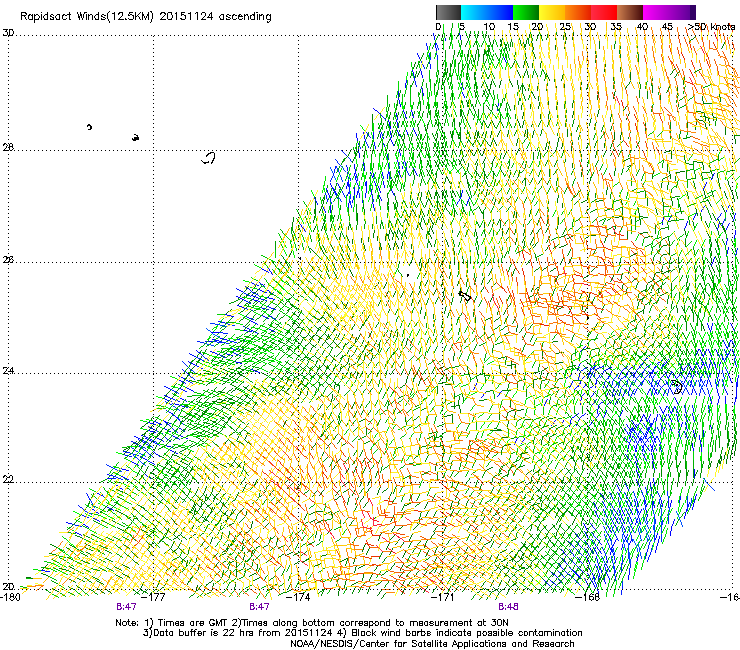The width and height of the screenshot is (740, 650).
Task: Click the purple '8:47' time near -177
Action: tap(126, 607)
